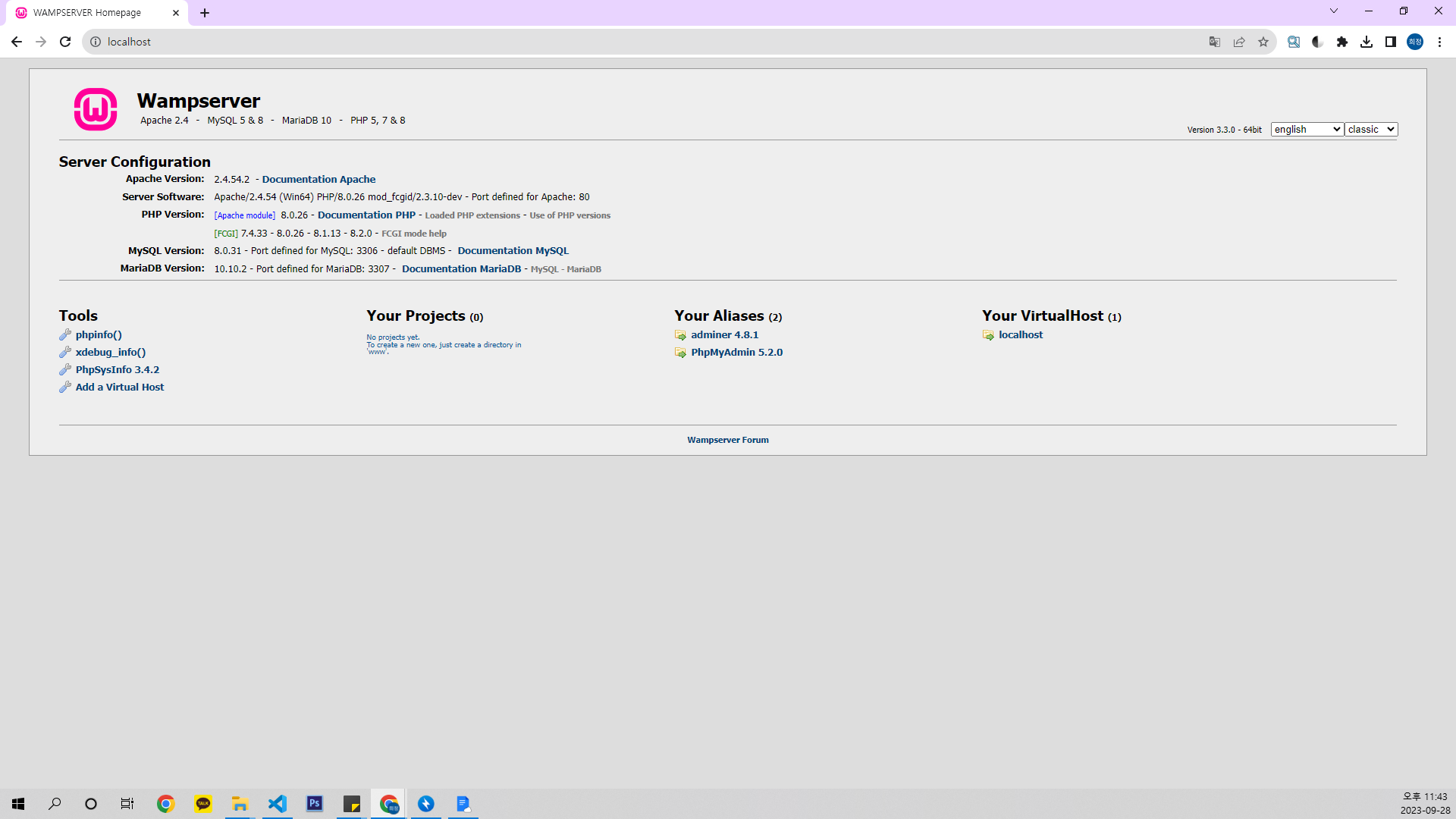Reload the localhost page
This screenshot has width=1456, height=819.
click(65, 42)
